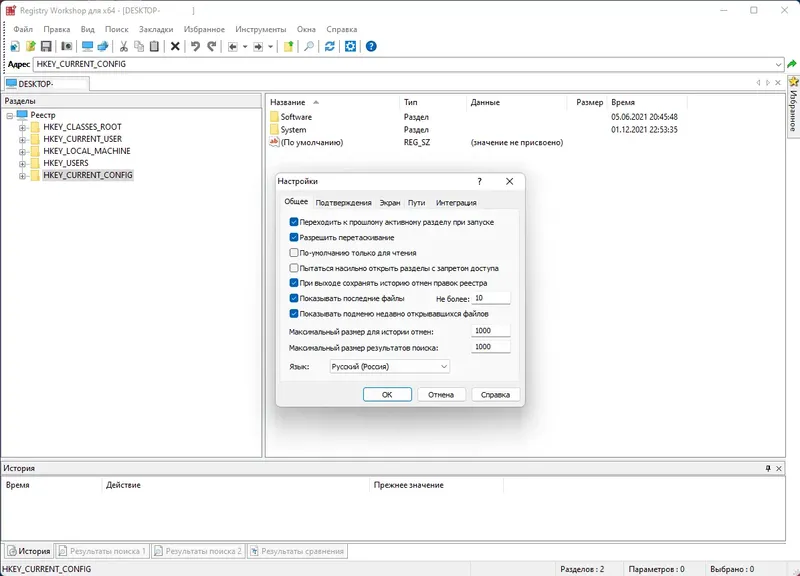
Task: Click the forward navigation arrow icon
Action: pos(258,46)
